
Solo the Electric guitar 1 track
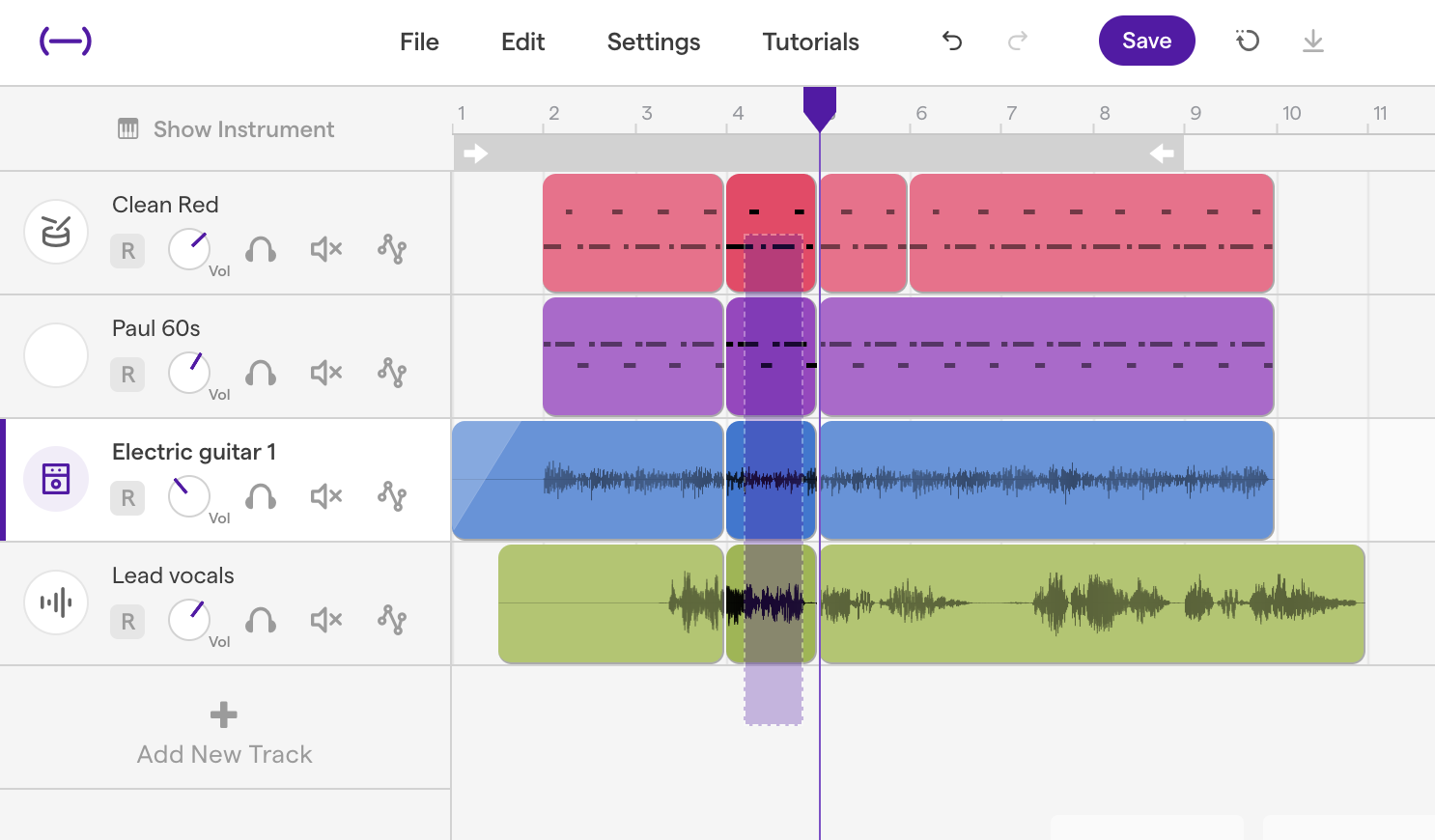pyautogui.click(x=261, y=497)
